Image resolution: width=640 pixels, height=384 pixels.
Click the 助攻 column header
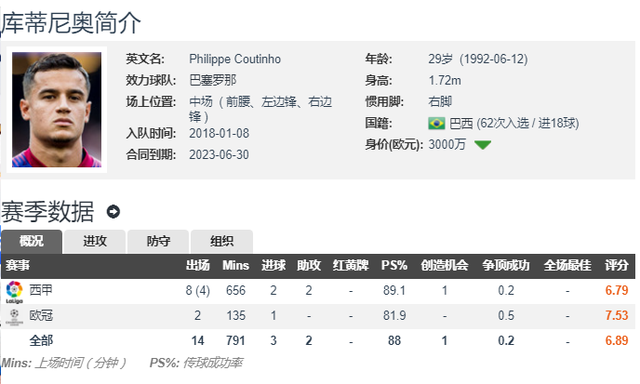(x=309, y=265)
